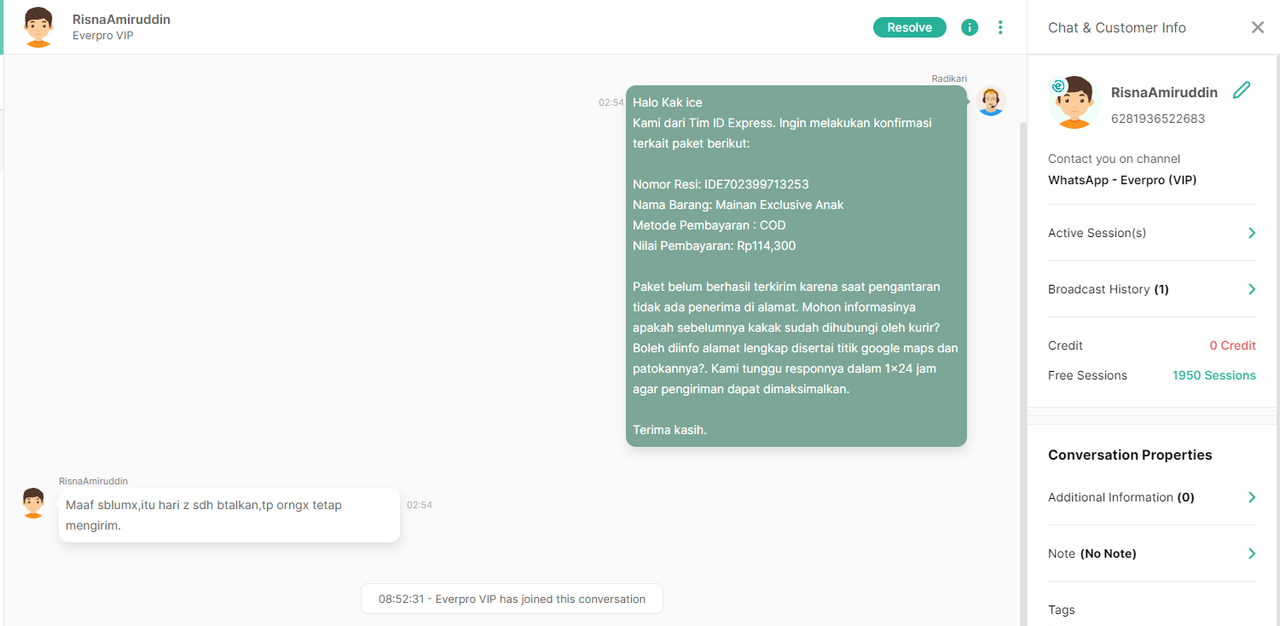Image resolution: width=1280 pixels, height=626 pixels.
Task: Click the Radikari sender label
Action: tap(949, 78)
